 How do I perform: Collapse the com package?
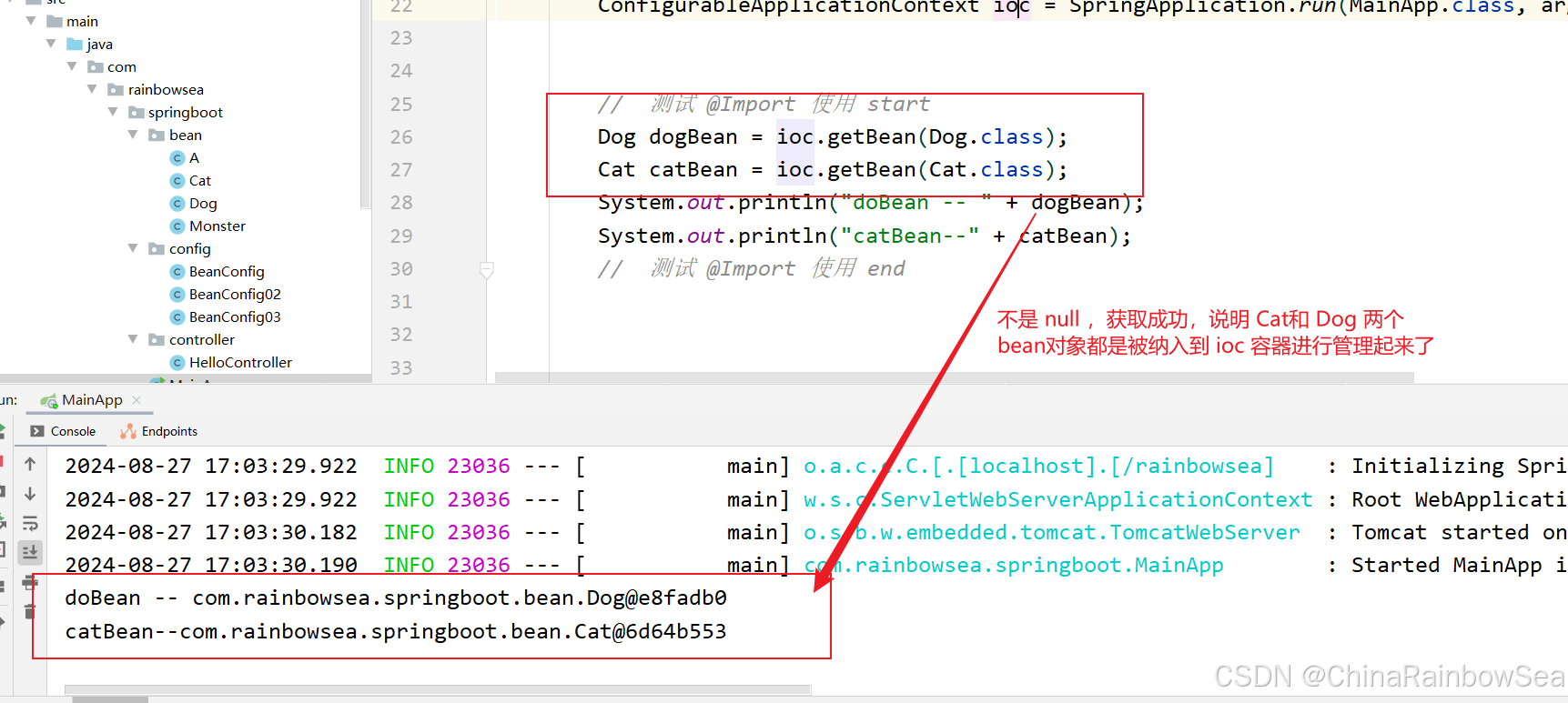(x=72, y=66)
